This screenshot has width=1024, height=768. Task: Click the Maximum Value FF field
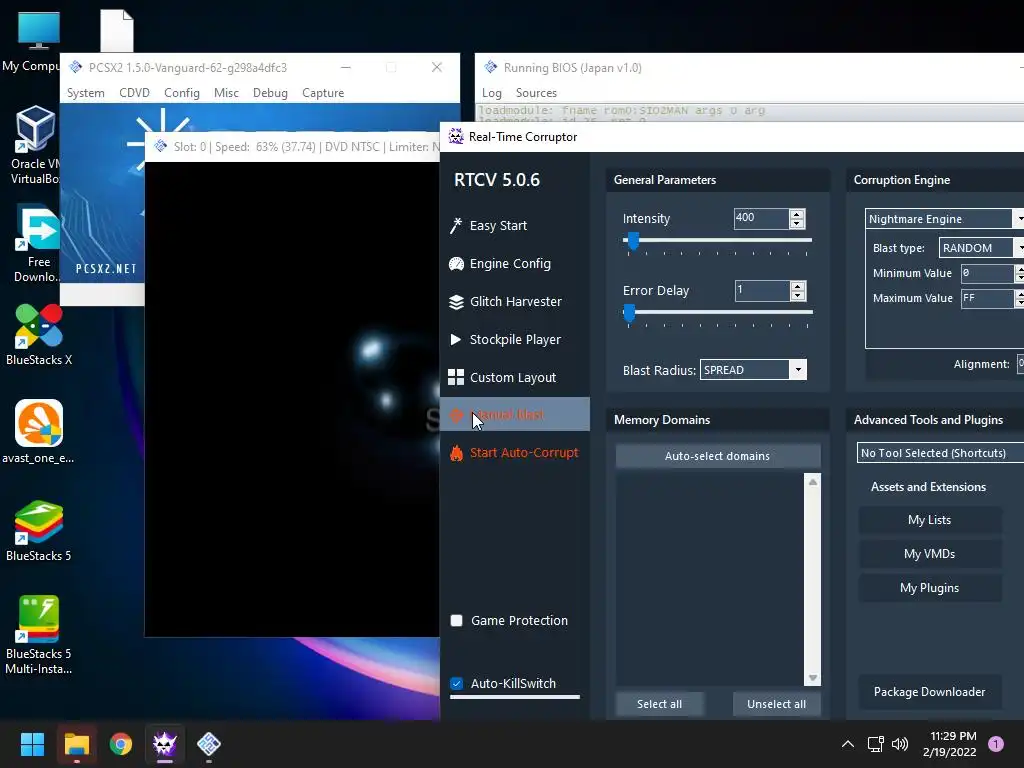[x=986, y=298]
